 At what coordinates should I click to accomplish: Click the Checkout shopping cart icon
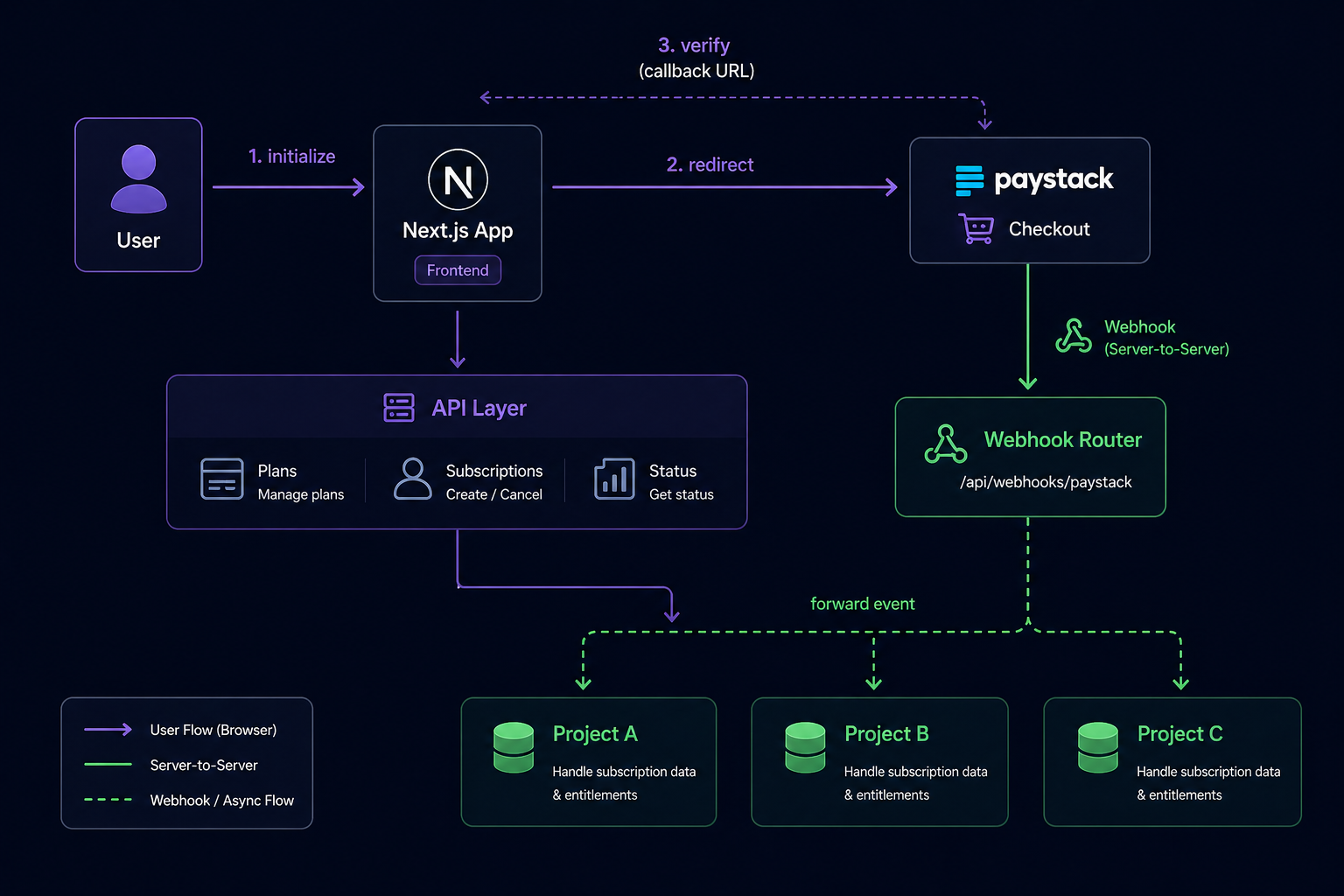coord(976,228)
